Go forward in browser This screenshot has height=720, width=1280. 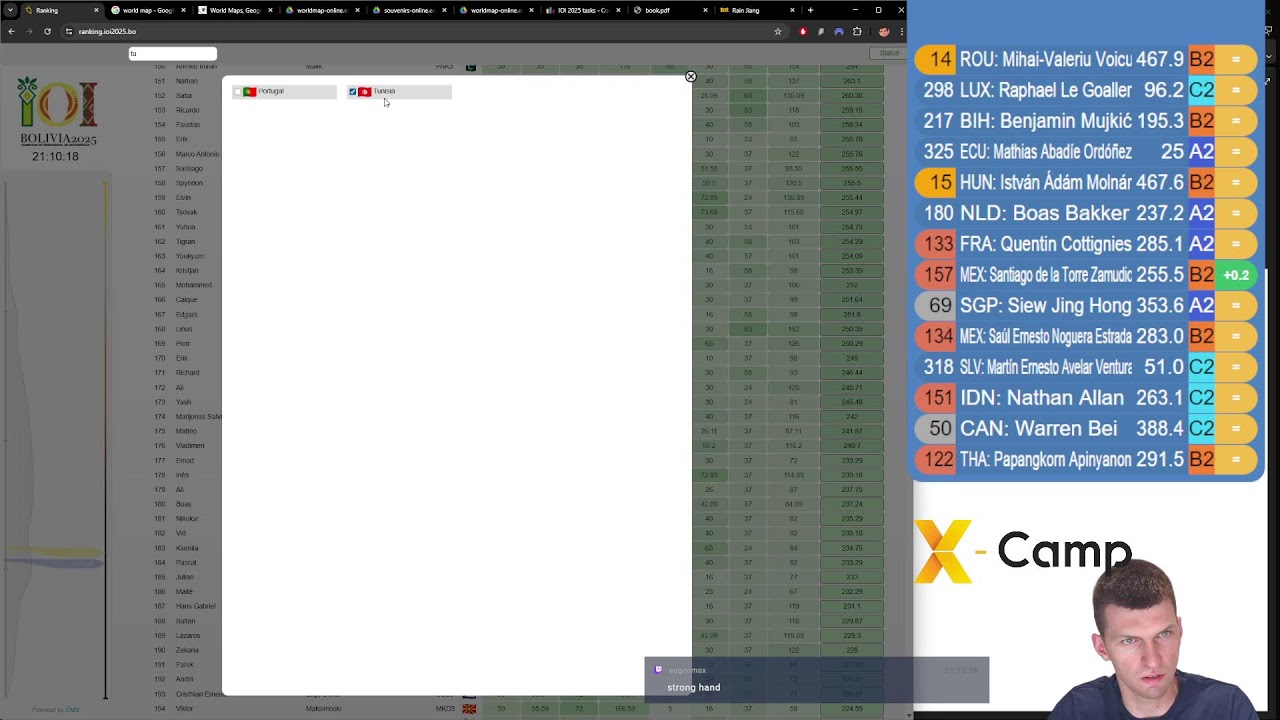pos(29,31)
